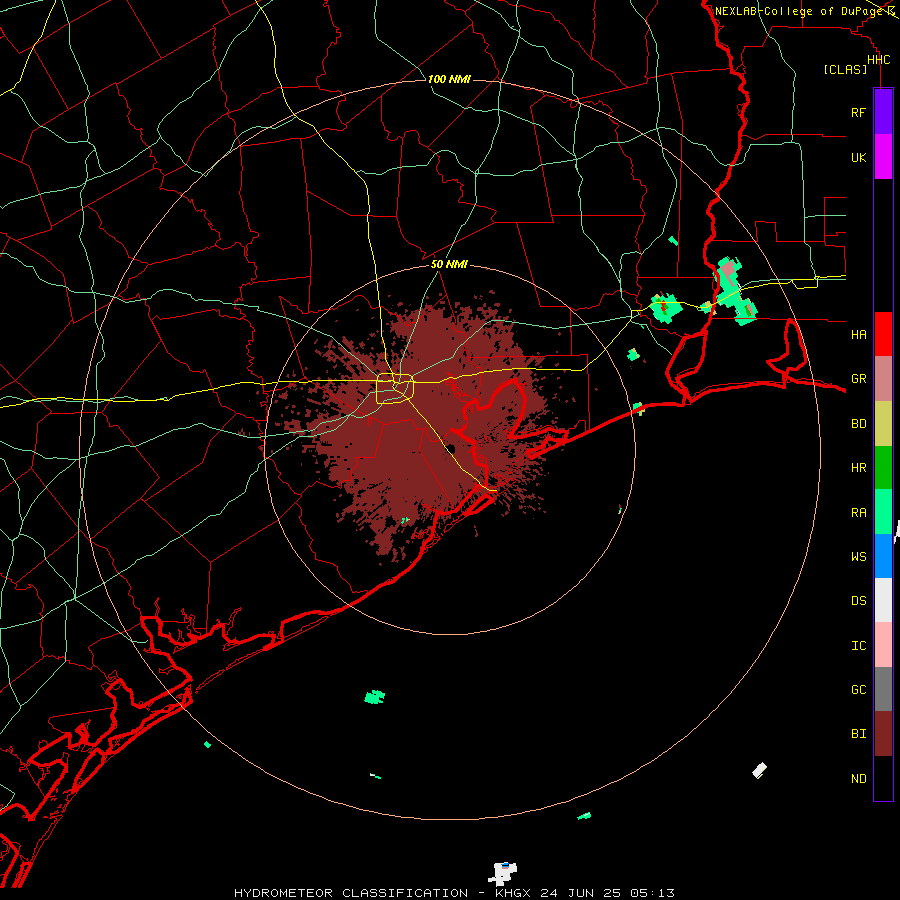Click the yellow BD legend swatch
Screen dimensions: 900x900
(x=883, y=423)
